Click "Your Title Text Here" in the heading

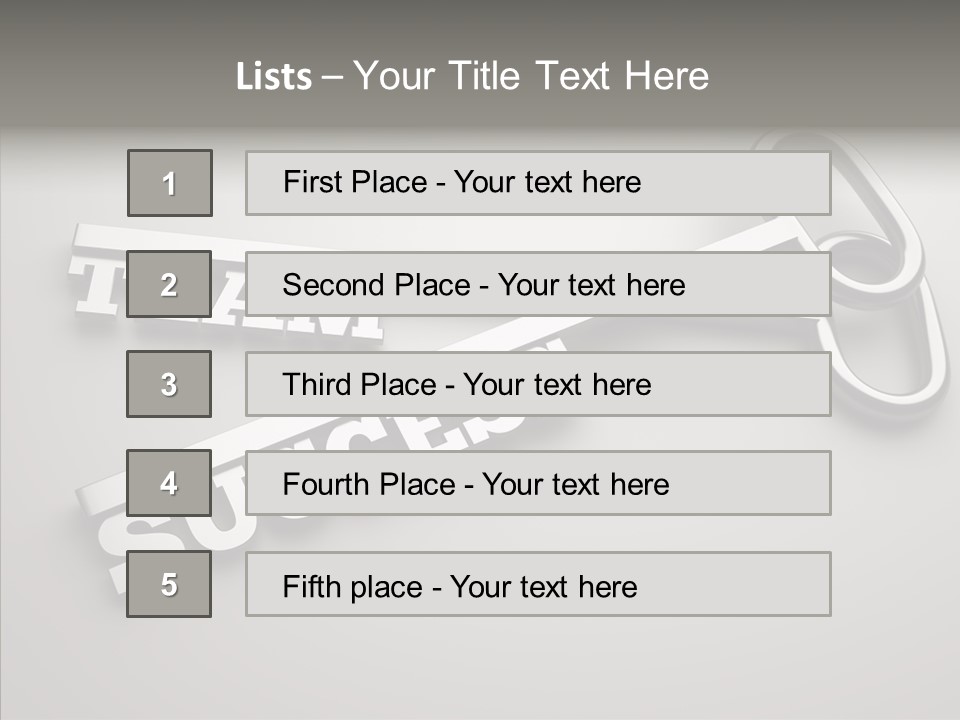click(x=531, y=77)
